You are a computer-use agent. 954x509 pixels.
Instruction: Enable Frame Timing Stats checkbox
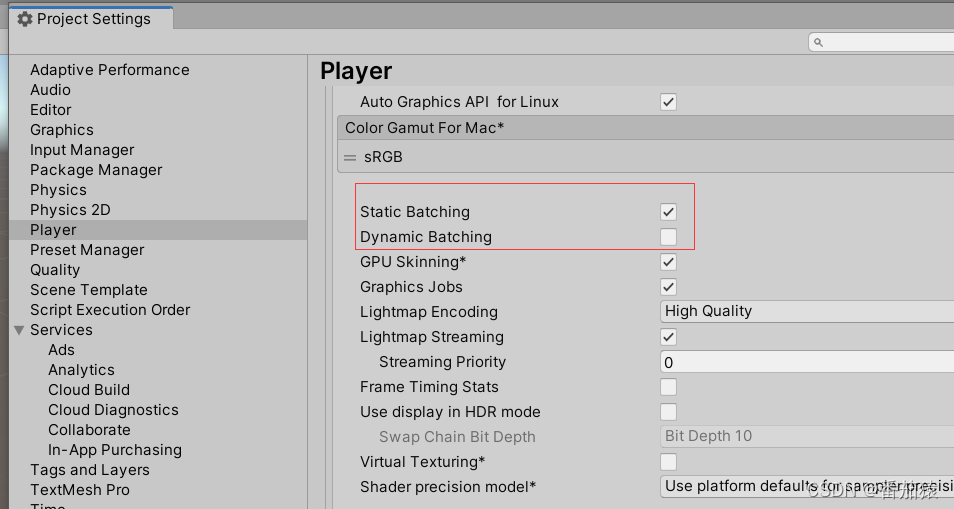pos(668,387)
